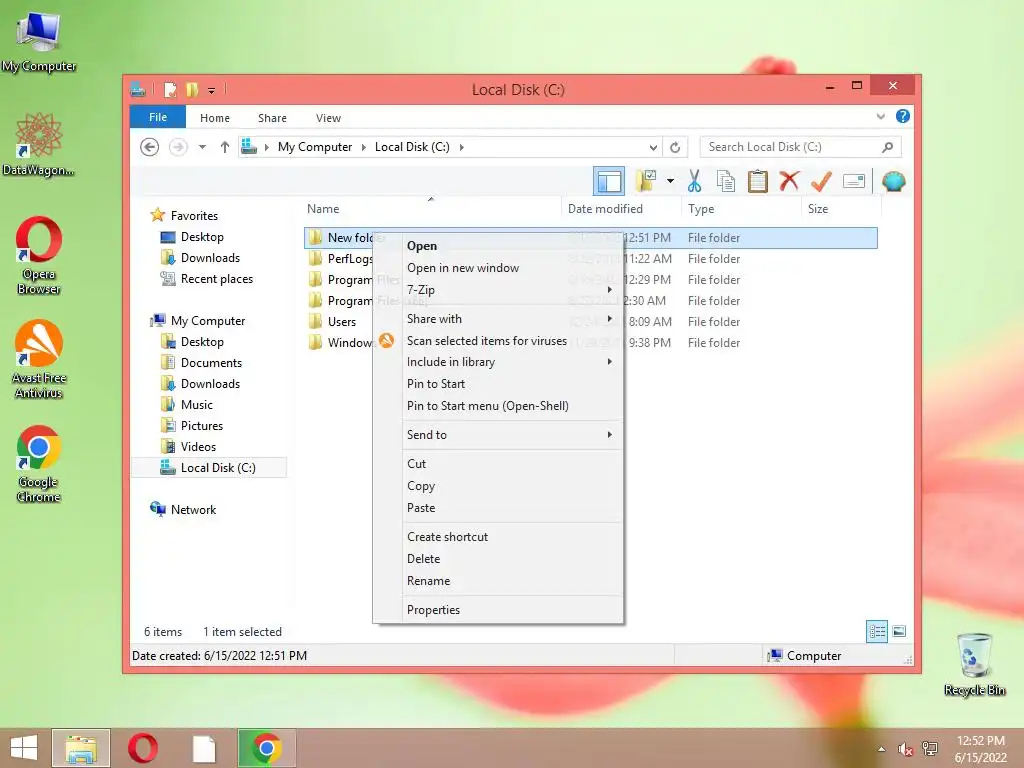This screenshot has height=768, width=1024.
Task: Open the Windows Start button on the taskbar
Action: coord(24,748)
